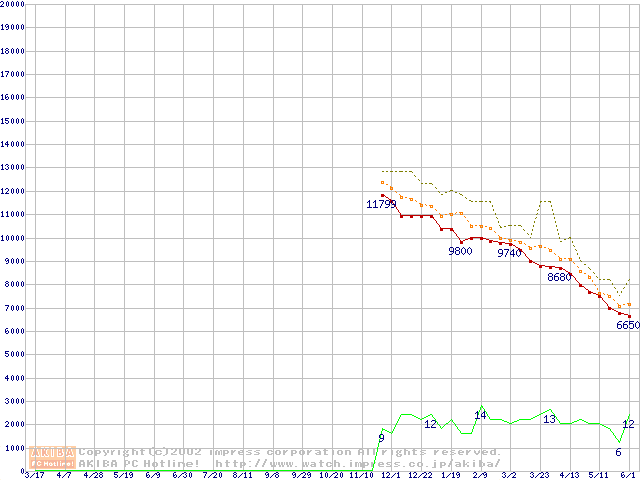640x480 pixels.
Task: Click the 12/1 date on x-axis
Action: [x=390, y=475]
